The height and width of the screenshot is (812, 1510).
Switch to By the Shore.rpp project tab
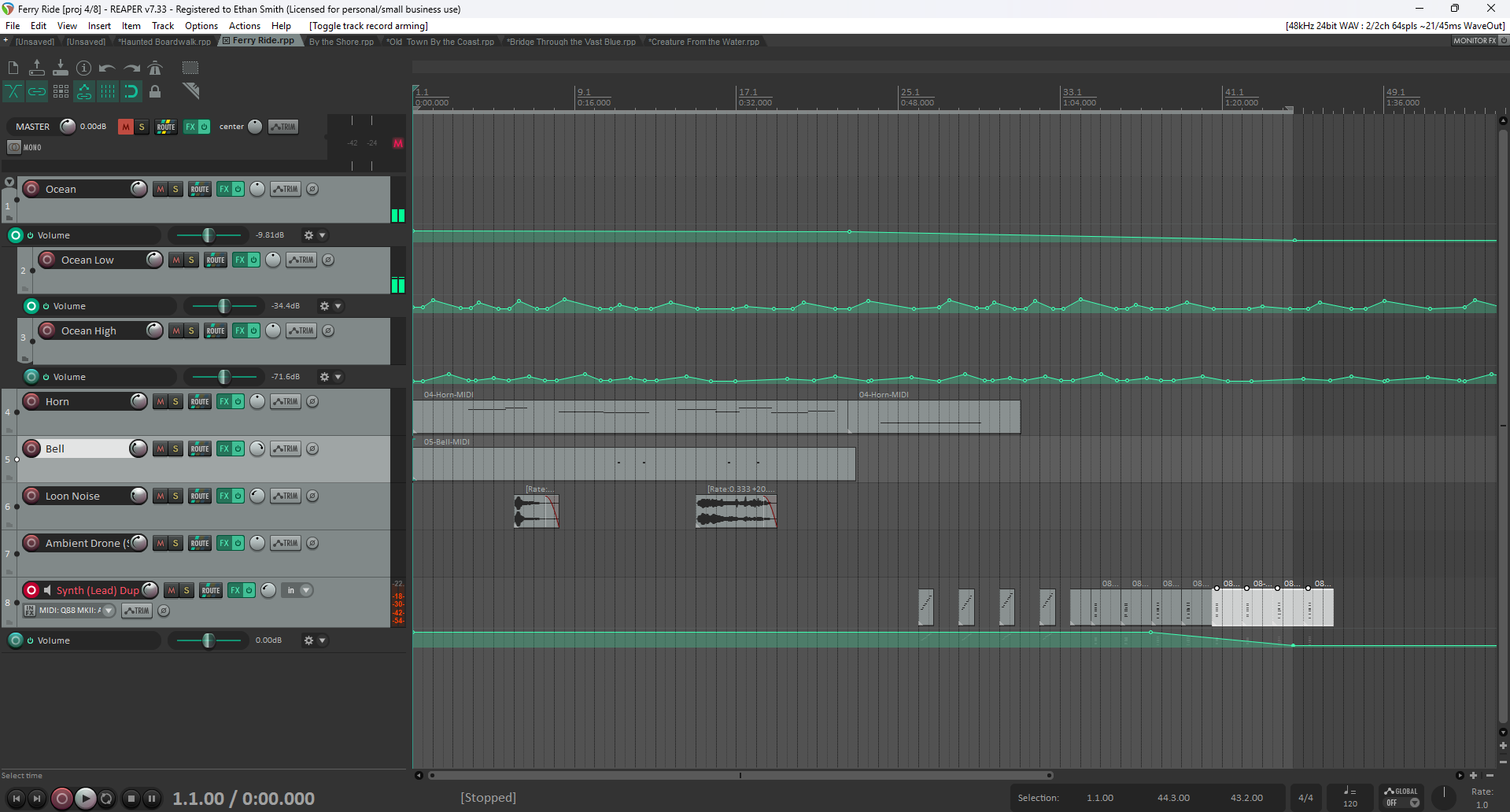click(x=342, y=42)
